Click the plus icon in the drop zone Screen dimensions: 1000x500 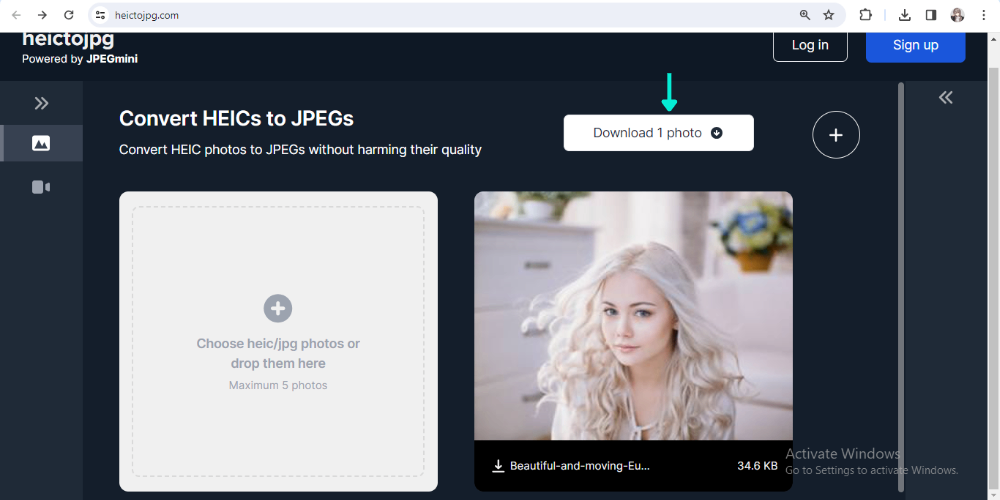click(278, 309)
